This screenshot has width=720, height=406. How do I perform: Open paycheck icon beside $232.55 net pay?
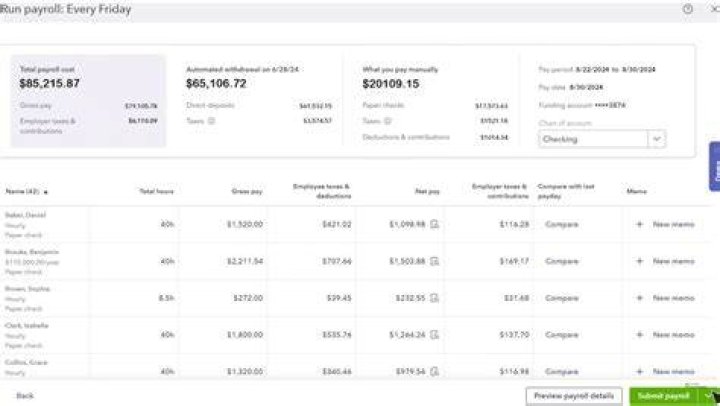click(434, 298)
